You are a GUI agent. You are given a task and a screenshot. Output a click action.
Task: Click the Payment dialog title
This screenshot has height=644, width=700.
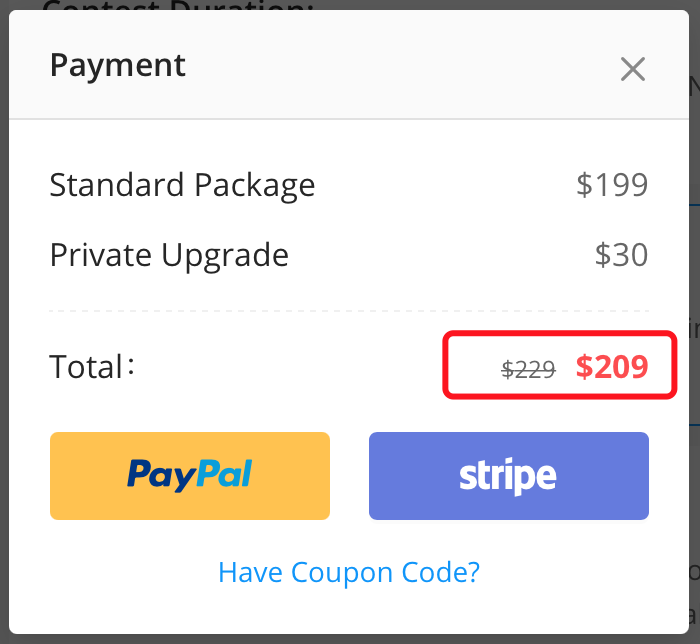[x=118, y=66]
